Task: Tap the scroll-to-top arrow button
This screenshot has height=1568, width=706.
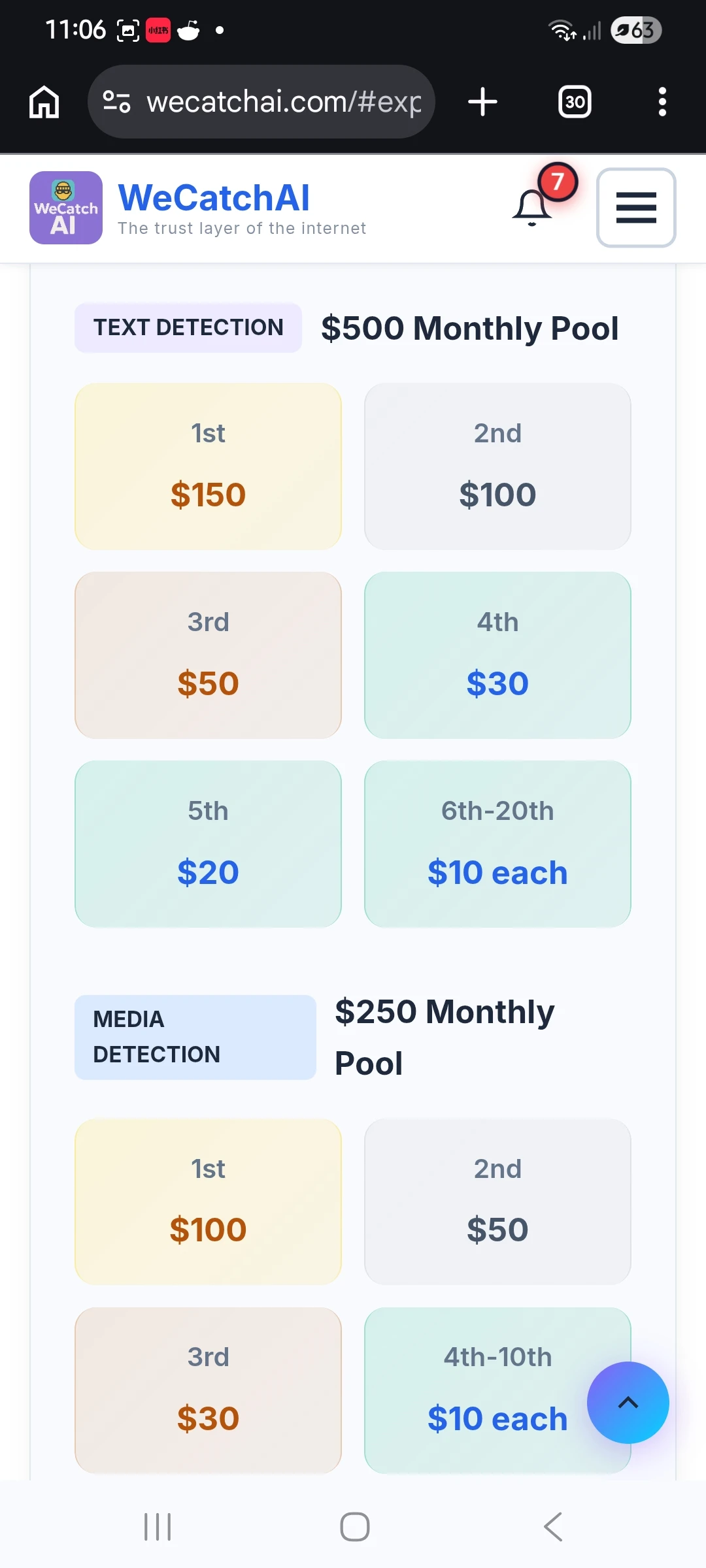Action: pos(628,1402)
